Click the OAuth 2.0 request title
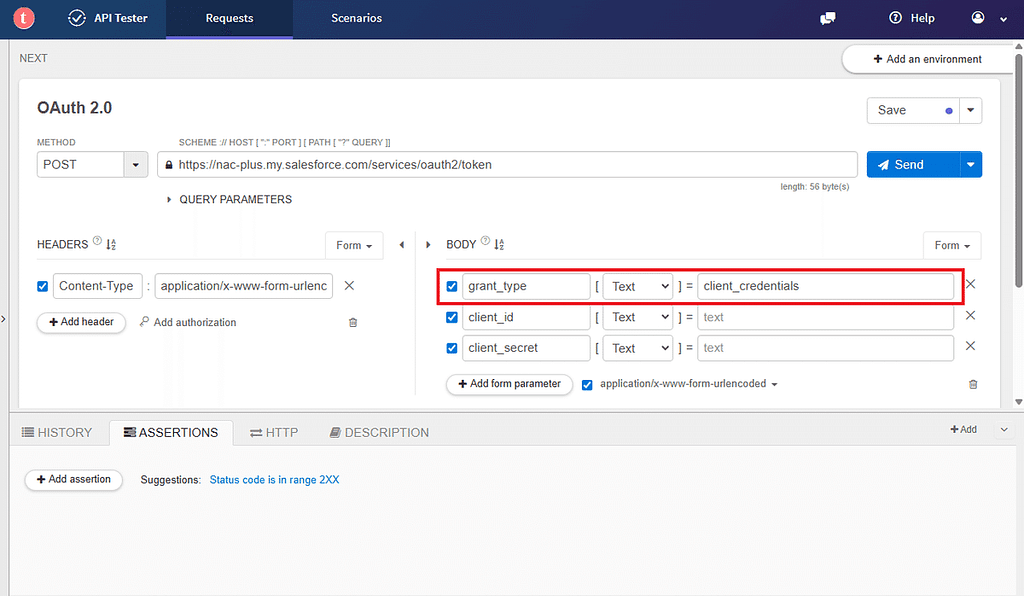The width and height of the screenshot is (1024, 596). (x=74, y=108)
